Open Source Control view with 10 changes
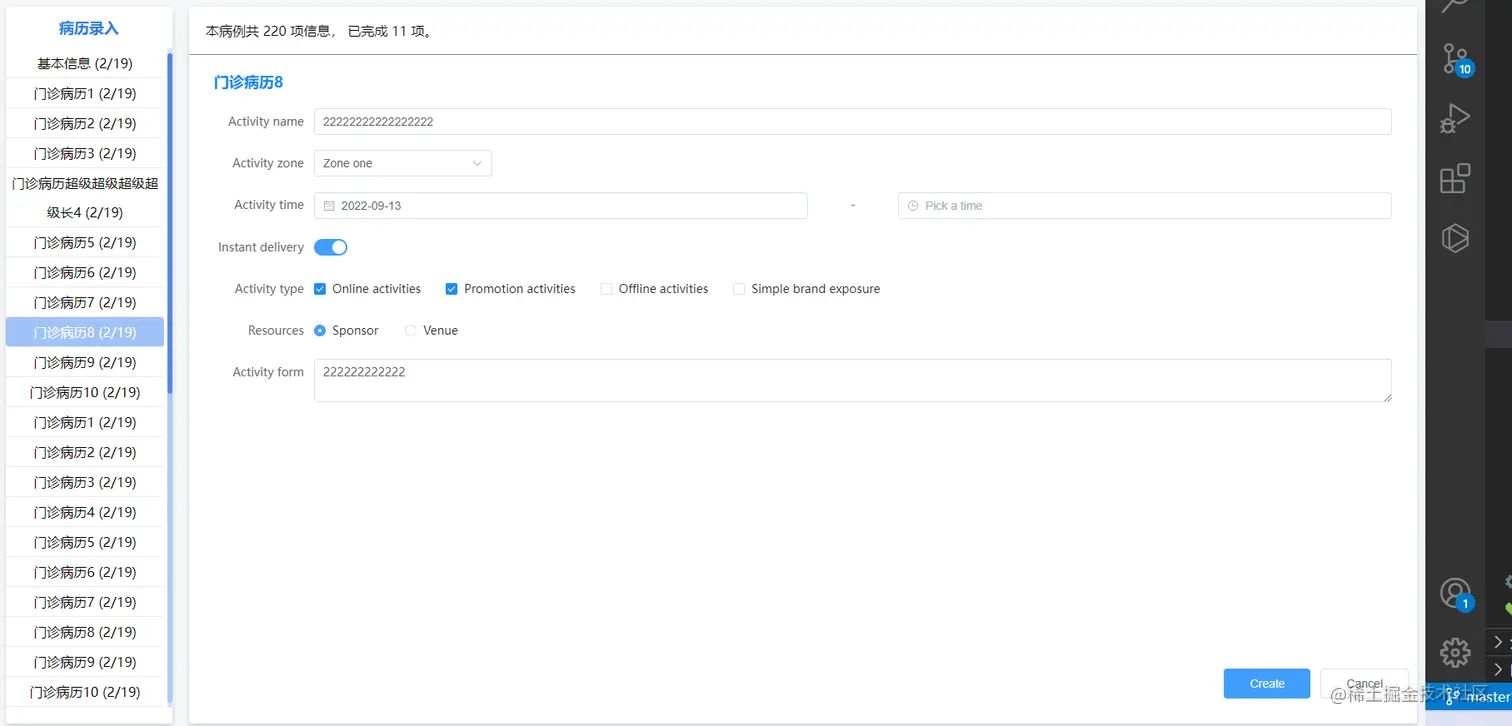 [x=1455, y=58]
